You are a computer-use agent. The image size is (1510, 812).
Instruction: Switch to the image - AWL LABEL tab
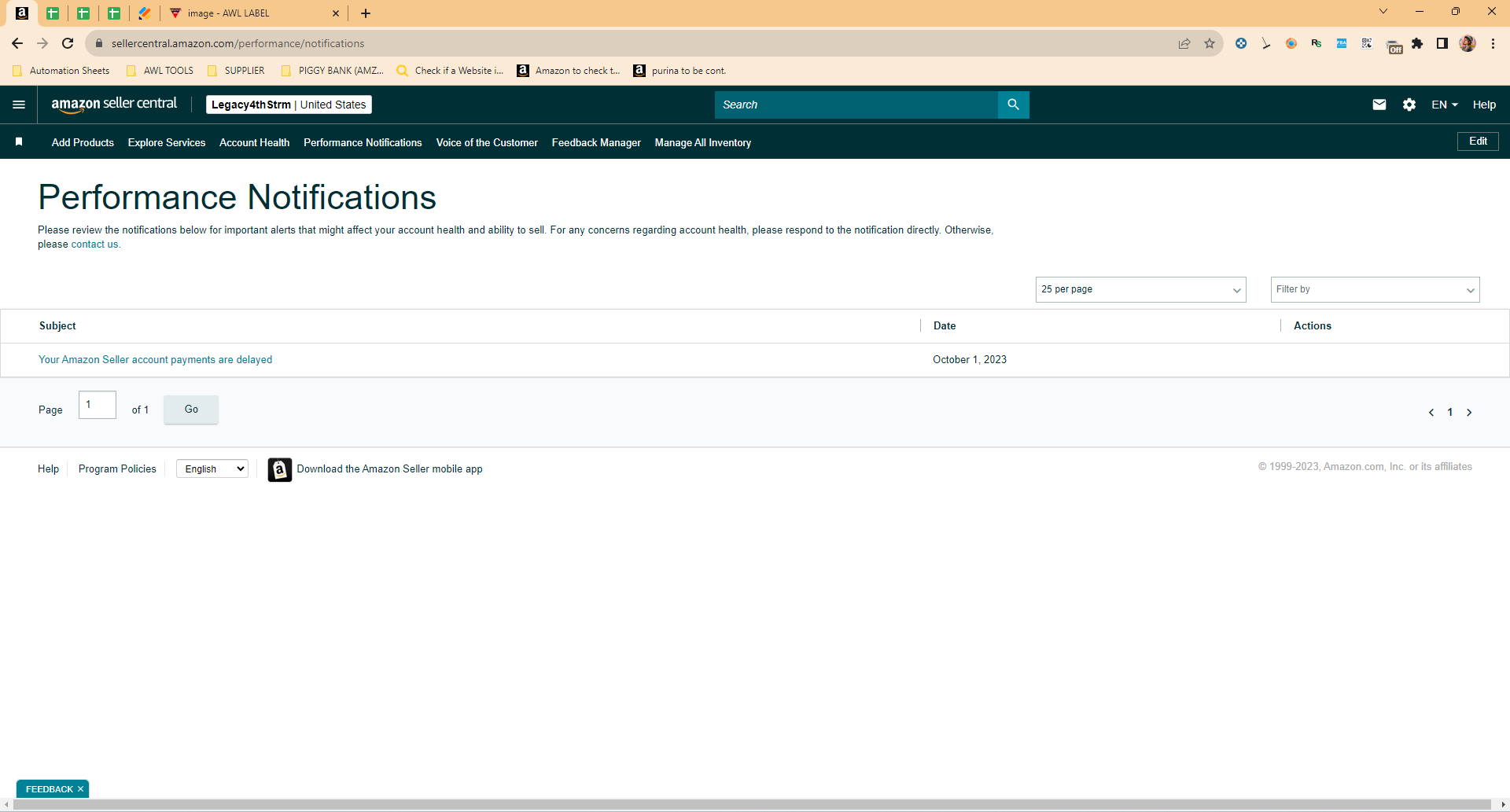tap(253, 13)
